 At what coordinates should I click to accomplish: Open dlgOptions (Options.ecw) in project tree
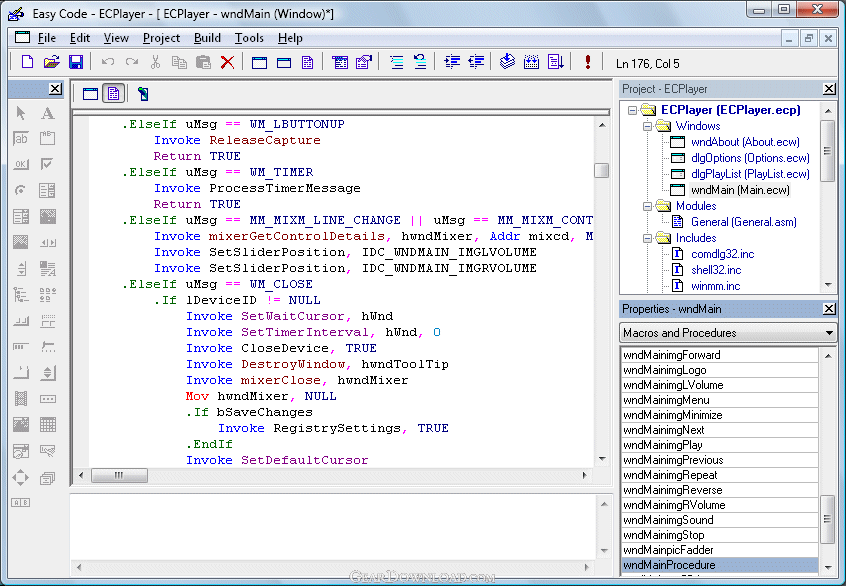tap(749, 158)
